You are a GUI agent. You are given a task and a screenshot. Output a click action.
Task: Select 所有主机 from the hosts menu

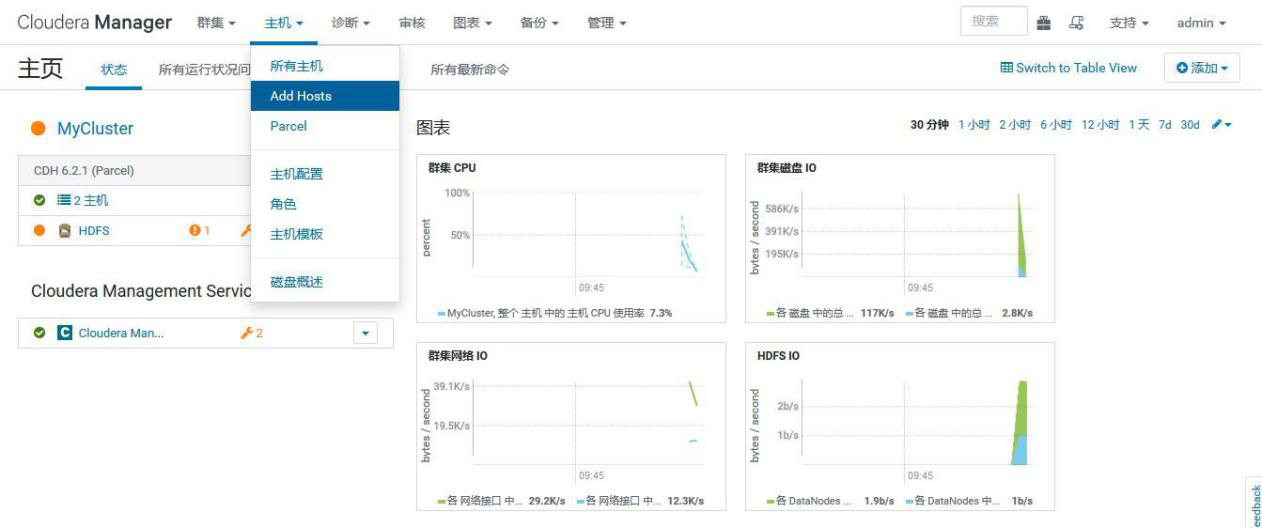[325, 66]
